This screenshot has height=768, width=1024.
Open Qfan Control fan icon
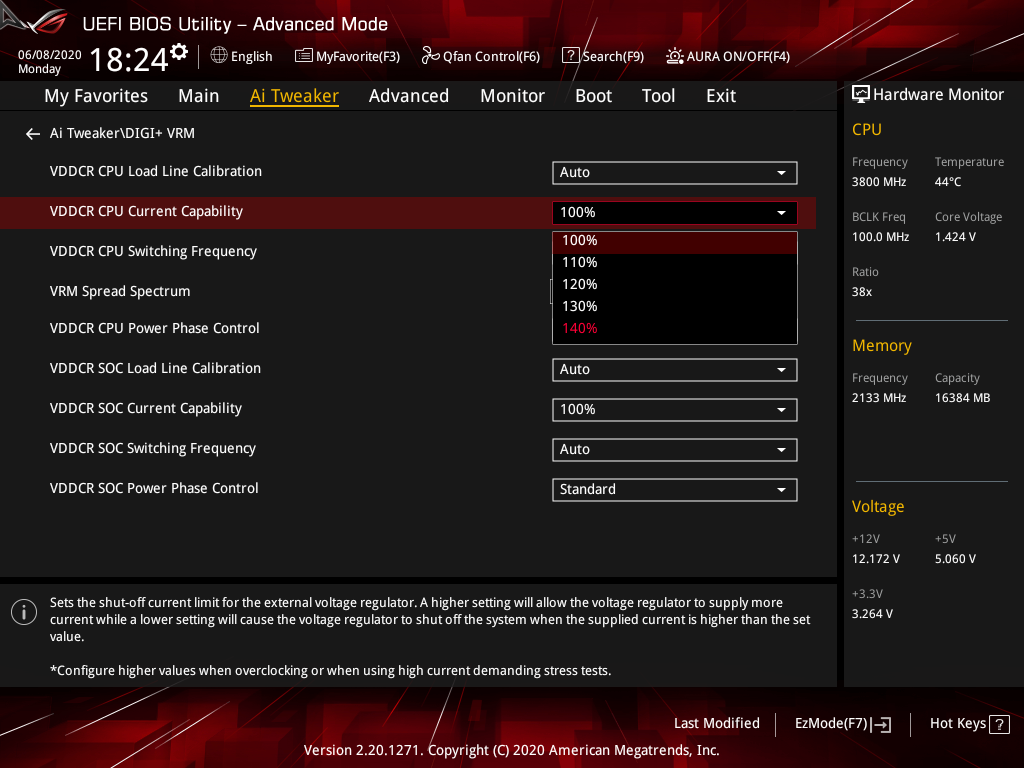(x=430, y=56)
